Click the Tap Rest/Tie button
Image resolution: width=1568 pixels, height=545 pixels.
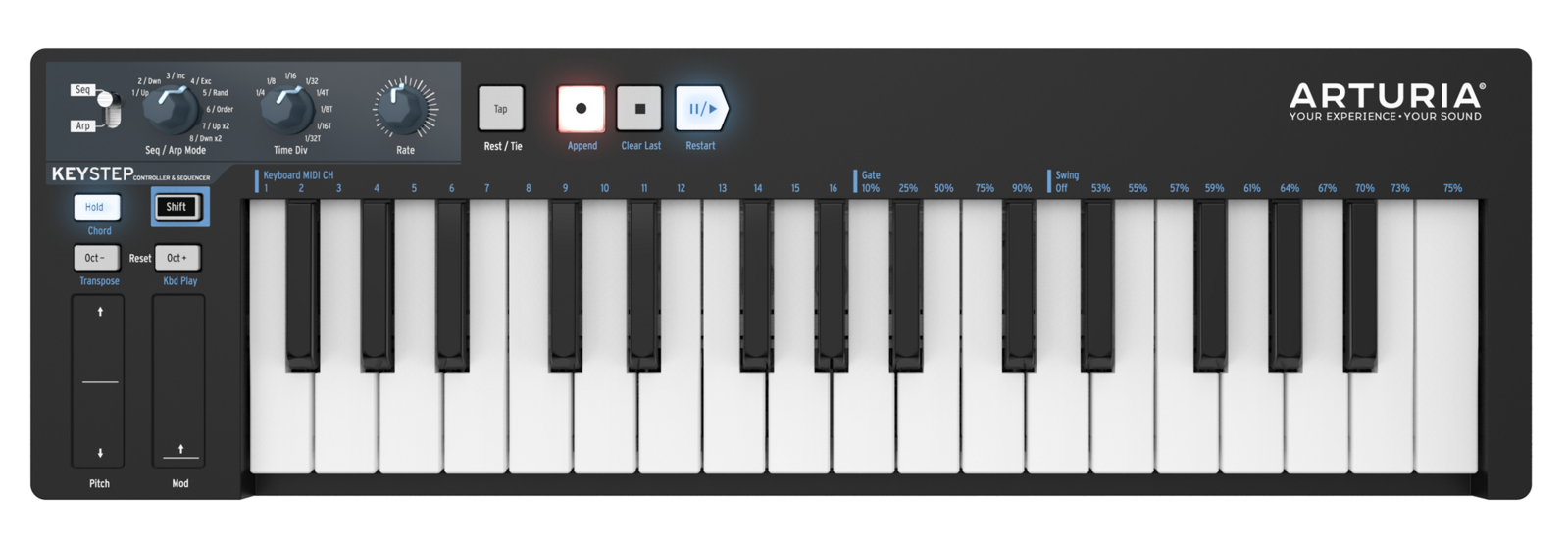[501, 109]
